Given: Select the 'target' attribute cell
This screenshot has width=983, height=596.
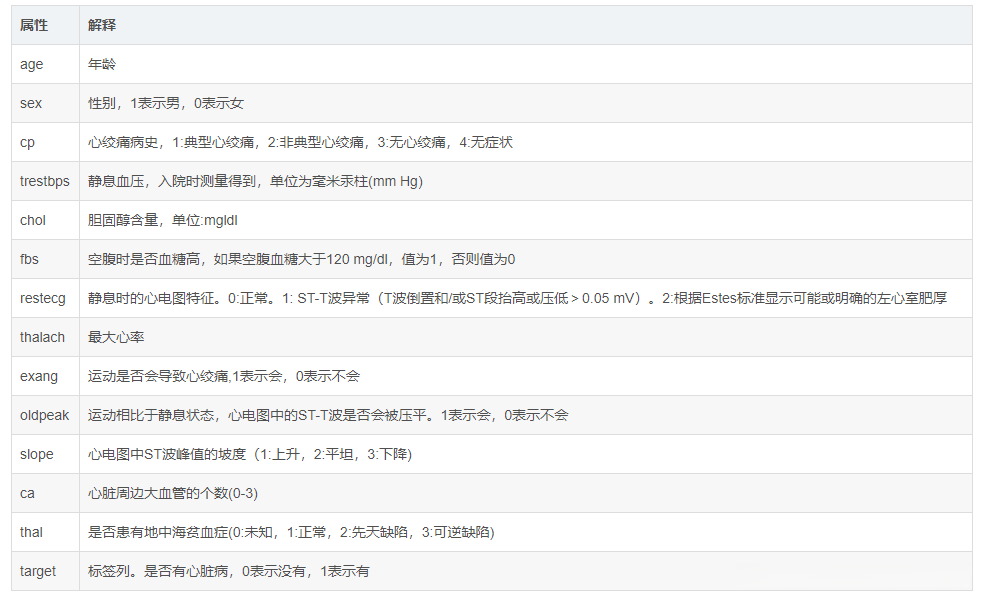Looking at the screenshot, I should tap(45, 571).
